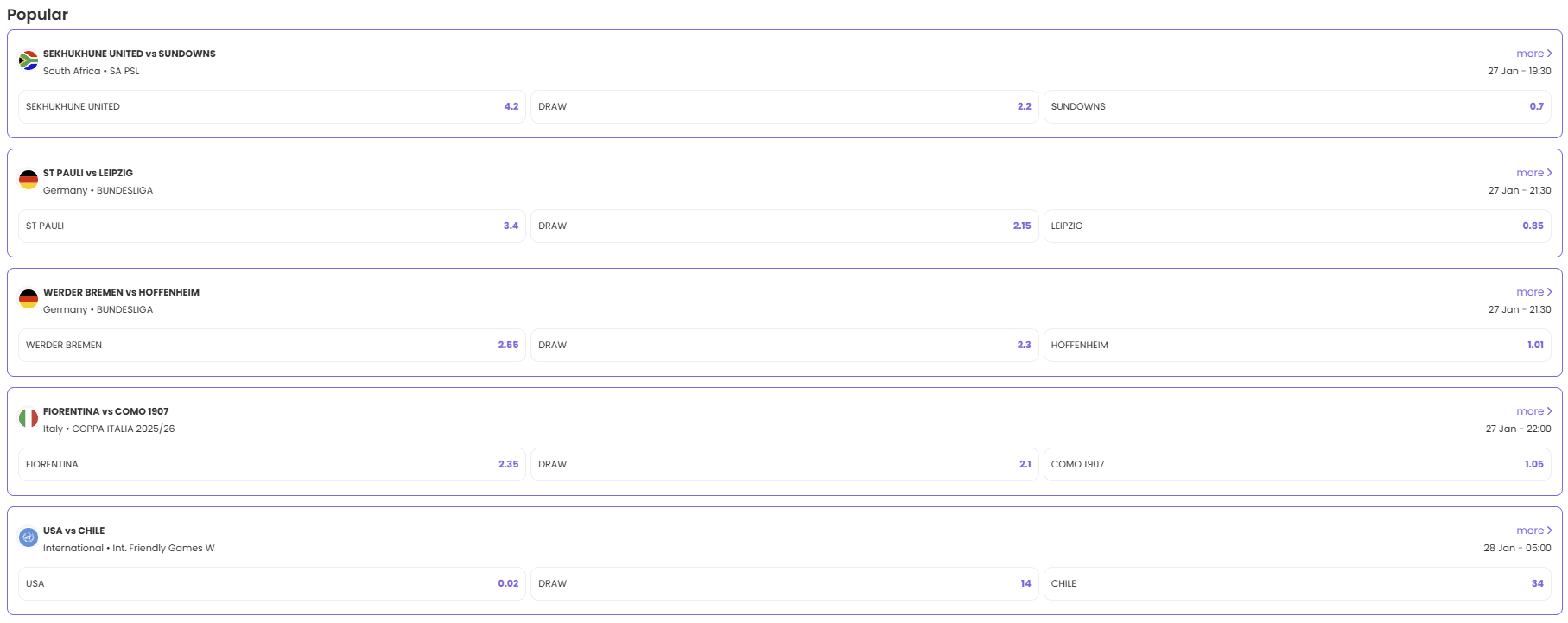Click International globe icon beside USA vs Chile

(29, 537)
